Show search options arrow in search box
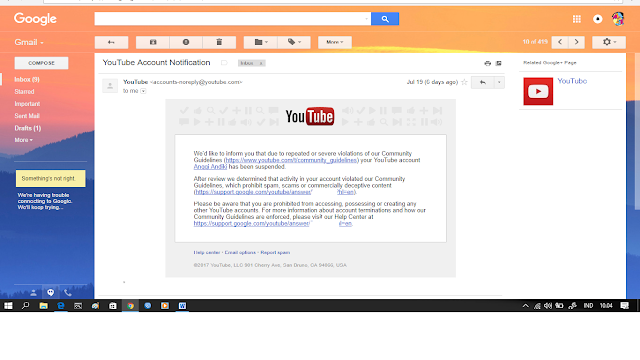The height and width of the screenshot is (360, 640). [x=367, y=19]
